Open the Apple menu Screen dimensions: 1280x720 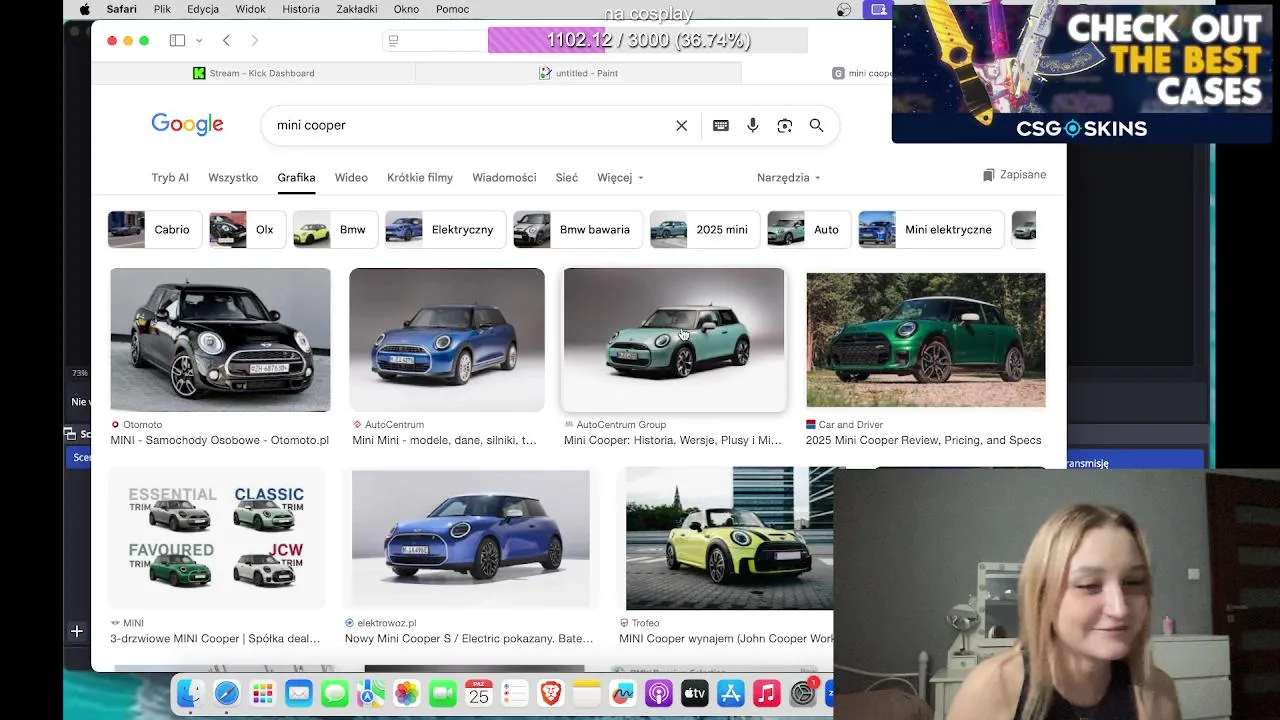coord(84,9)
